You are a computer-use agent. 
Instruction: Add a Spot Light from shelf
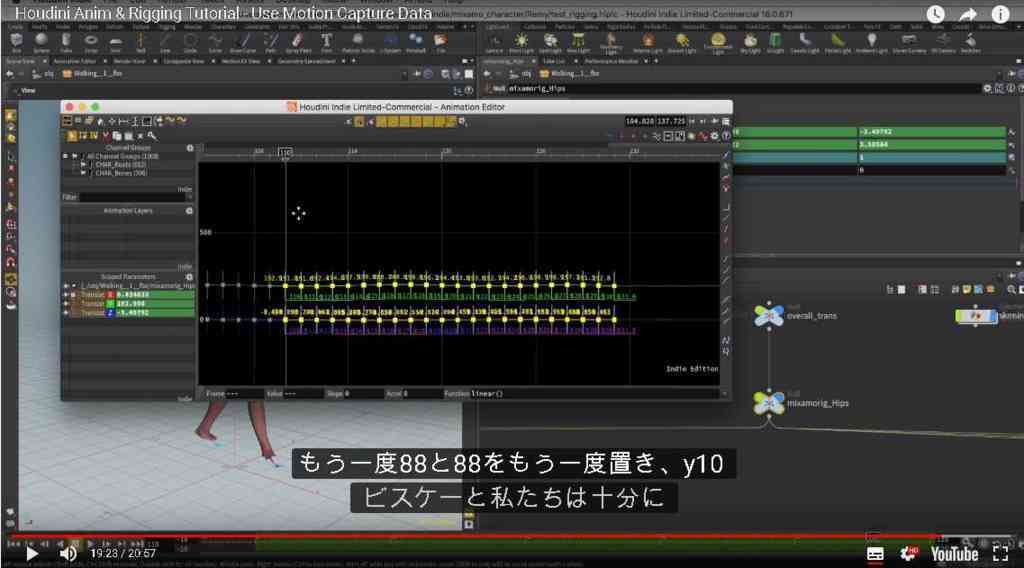(x=550, y=42)
